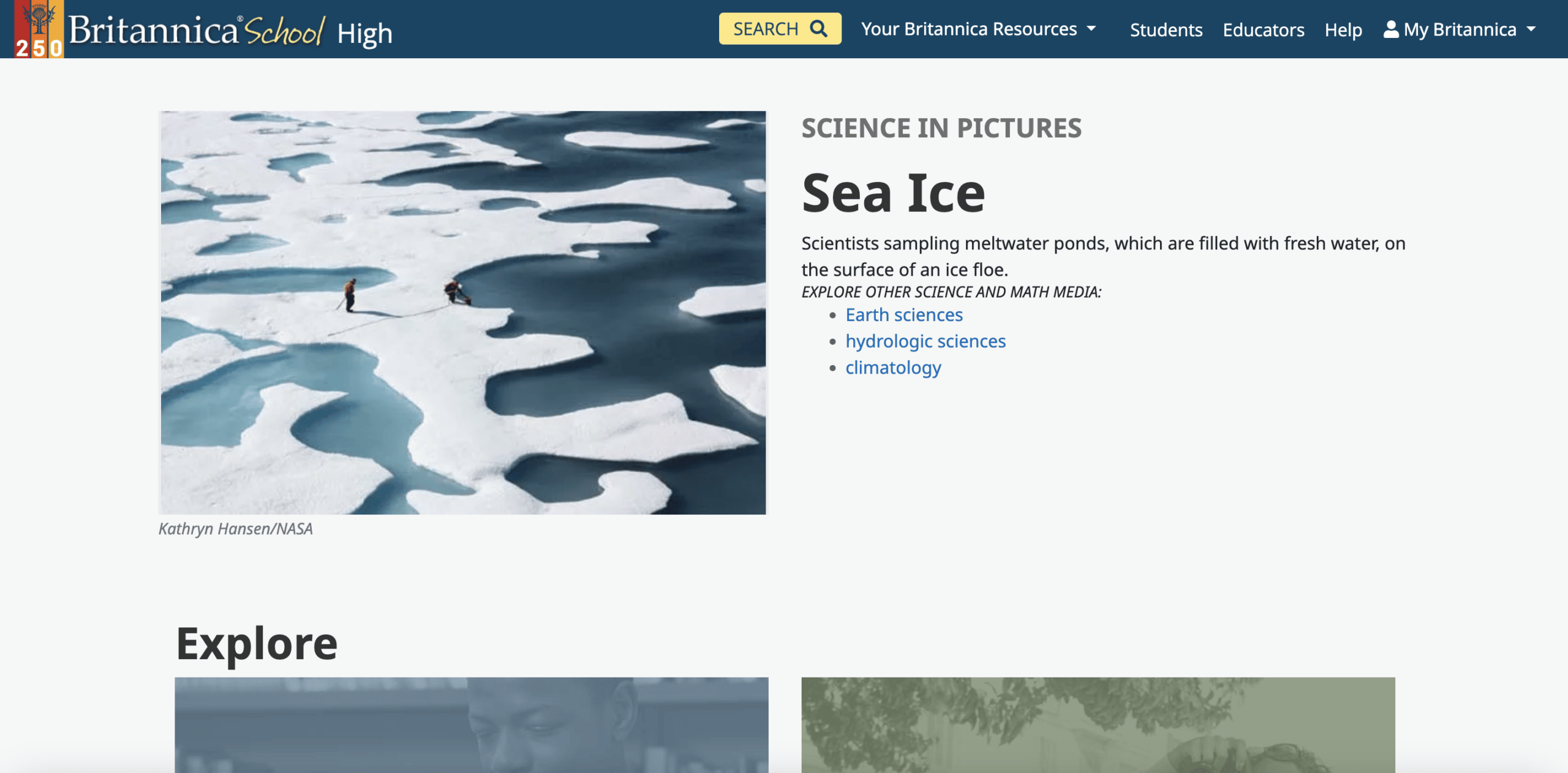
Task: Click the My Britannica user profile icon
Action: (x=1391, y=29)
